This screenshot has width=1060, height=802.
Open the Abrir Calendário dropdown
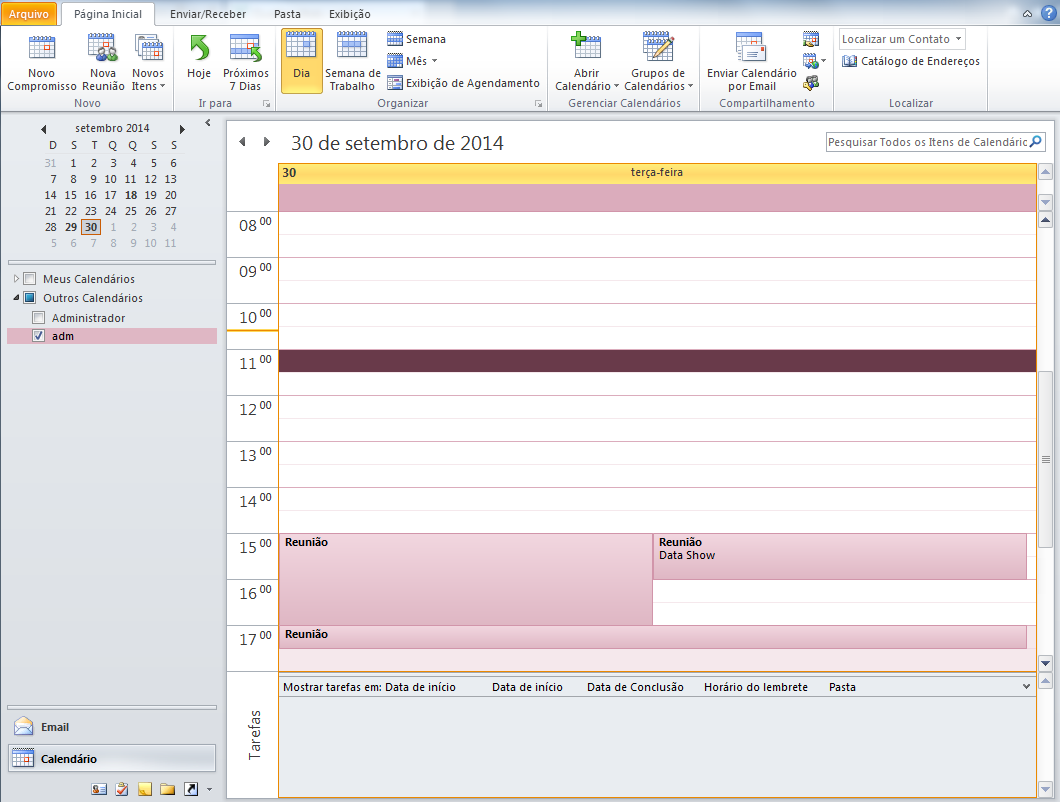click(587, 80)
